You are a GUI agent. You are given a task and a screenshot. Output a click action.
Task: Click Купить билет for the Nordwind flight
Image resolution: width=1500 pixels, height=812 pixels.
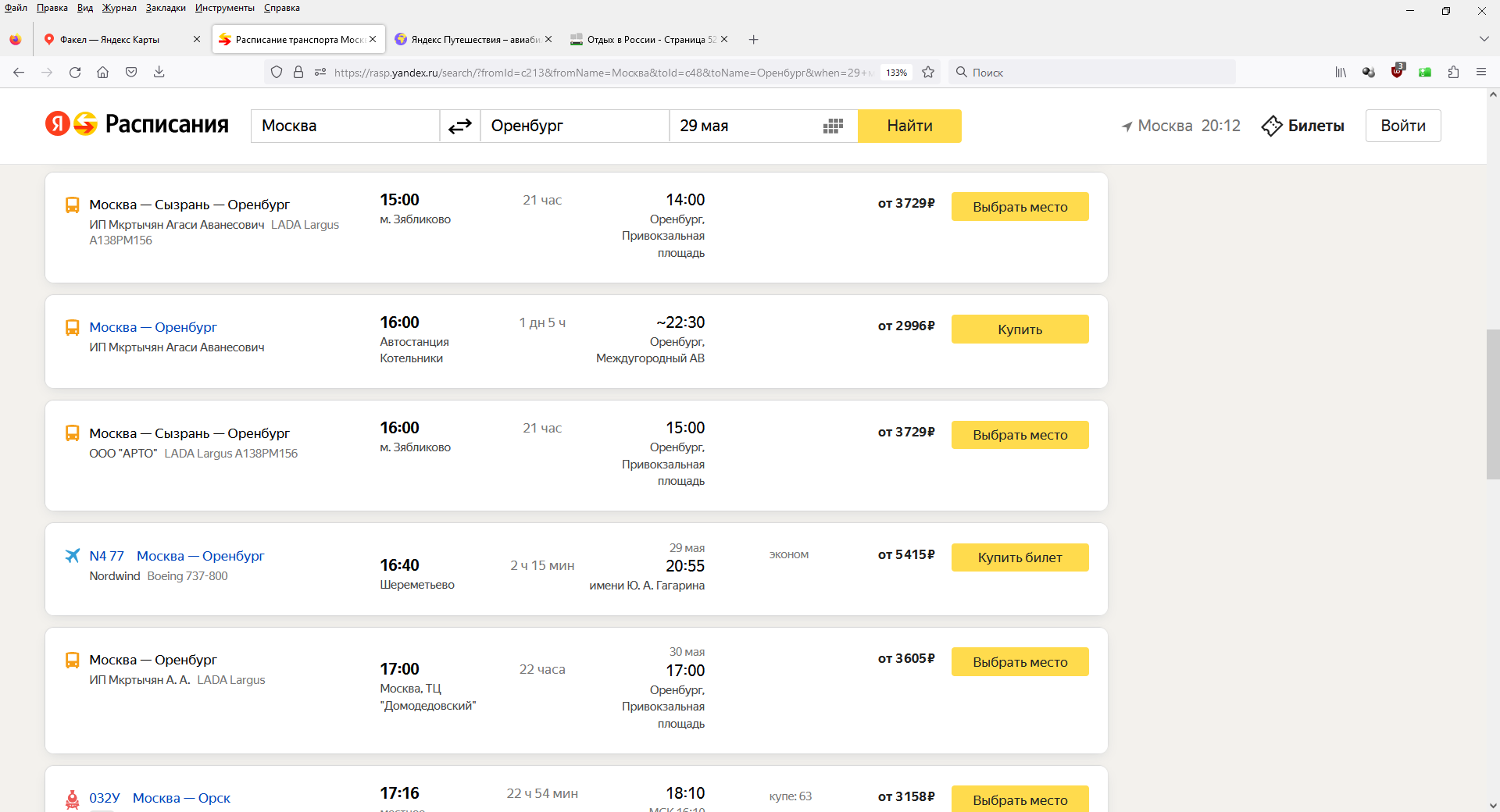click(x=1020, y=557)
